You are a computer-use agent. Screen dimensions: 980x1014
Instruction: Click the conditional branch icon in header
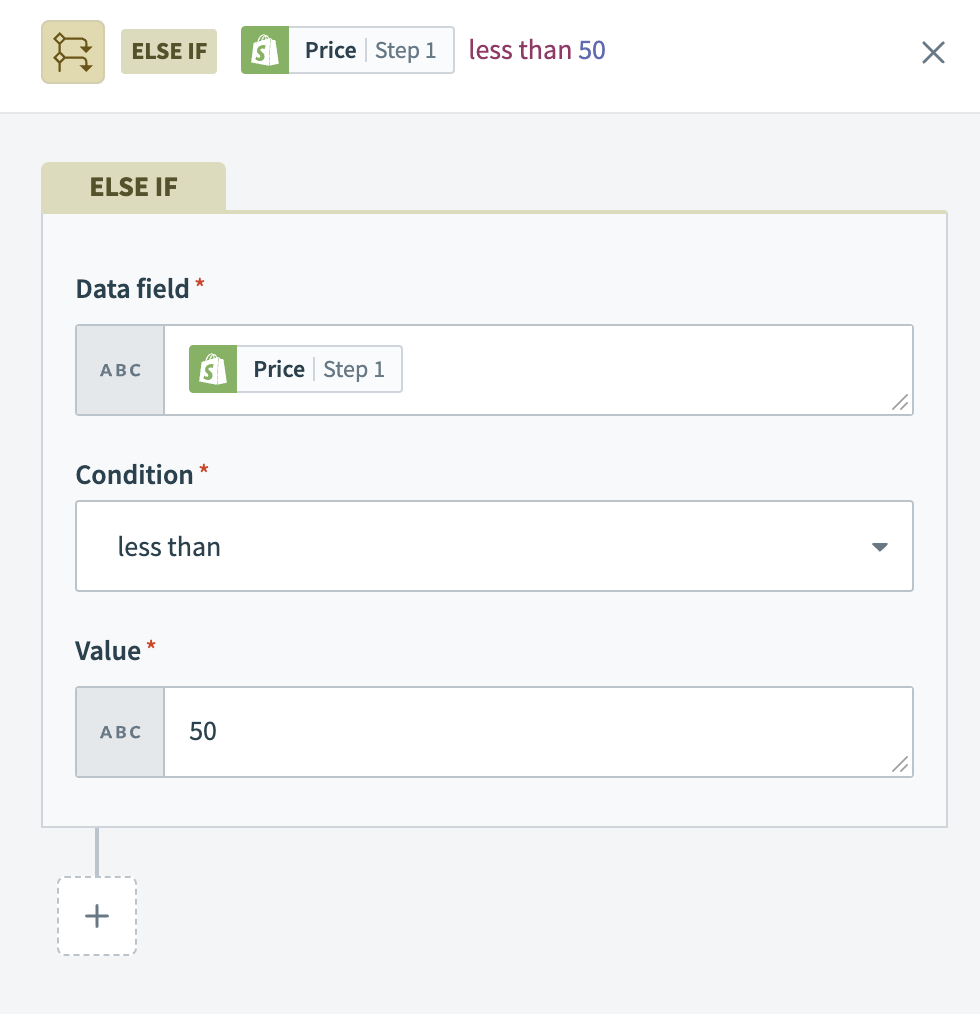(x=73, y=51)
